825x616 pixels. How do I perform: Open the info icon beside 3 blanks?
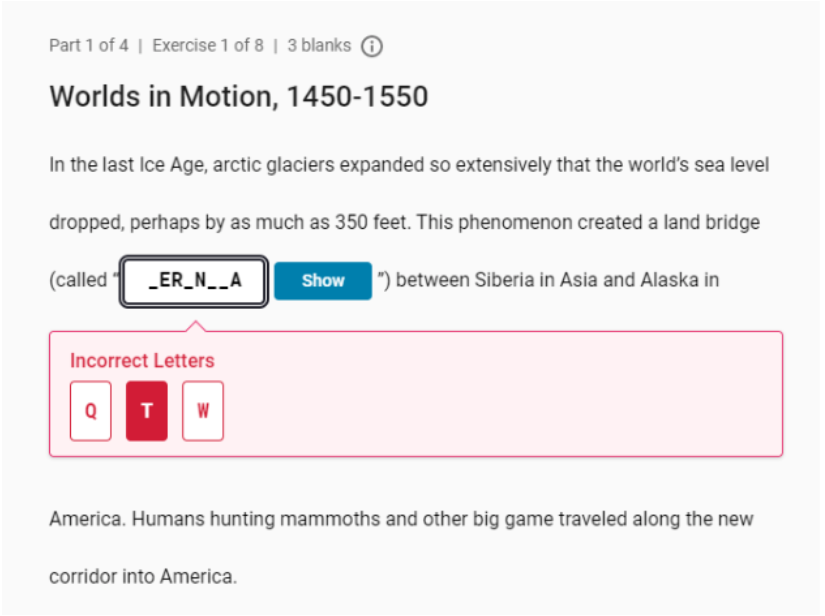(371, 46)
